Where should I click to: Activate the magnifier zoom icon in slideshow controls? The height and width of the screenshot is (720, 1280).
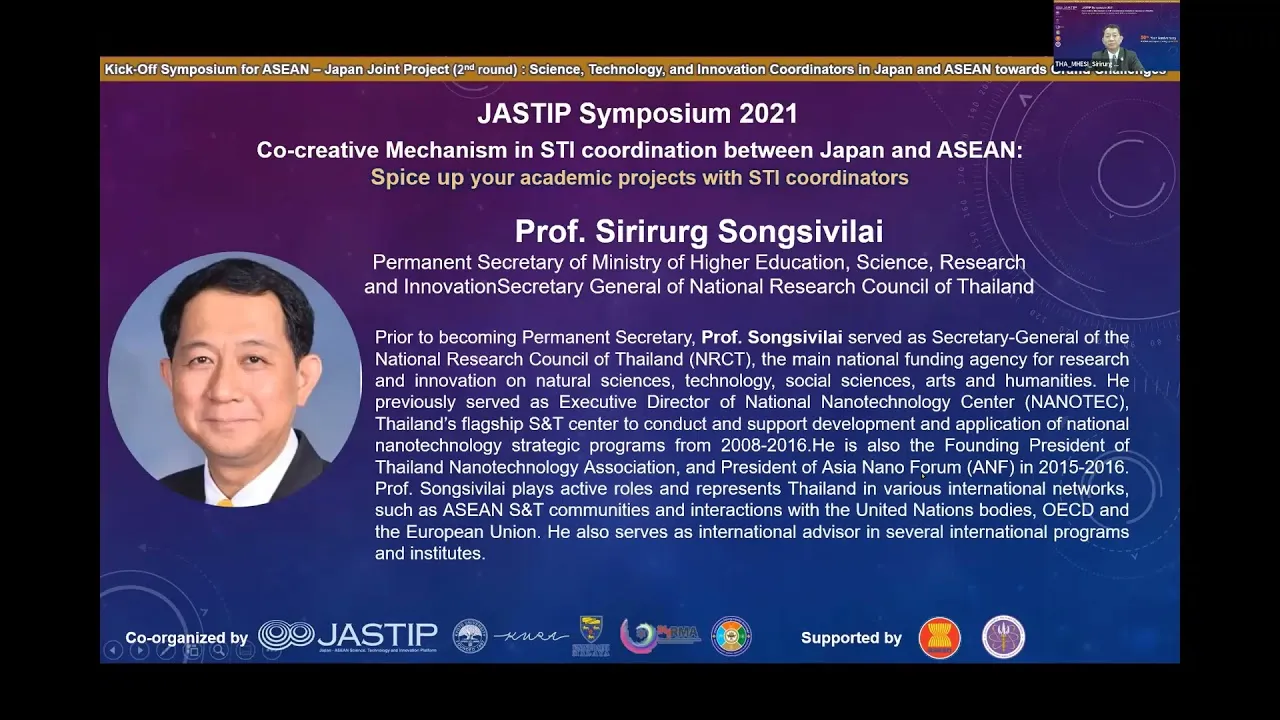[x=219, y=650]
